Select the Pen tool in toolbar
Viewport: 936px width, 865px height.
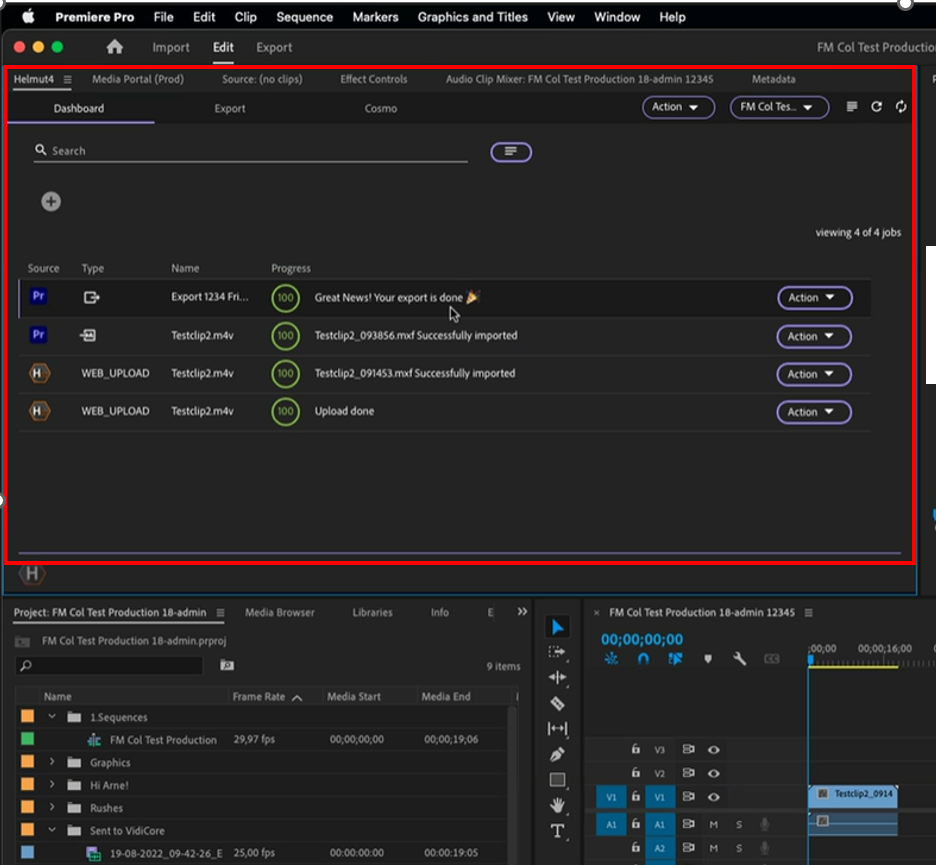pyautogui.click(x=558, y=755)
